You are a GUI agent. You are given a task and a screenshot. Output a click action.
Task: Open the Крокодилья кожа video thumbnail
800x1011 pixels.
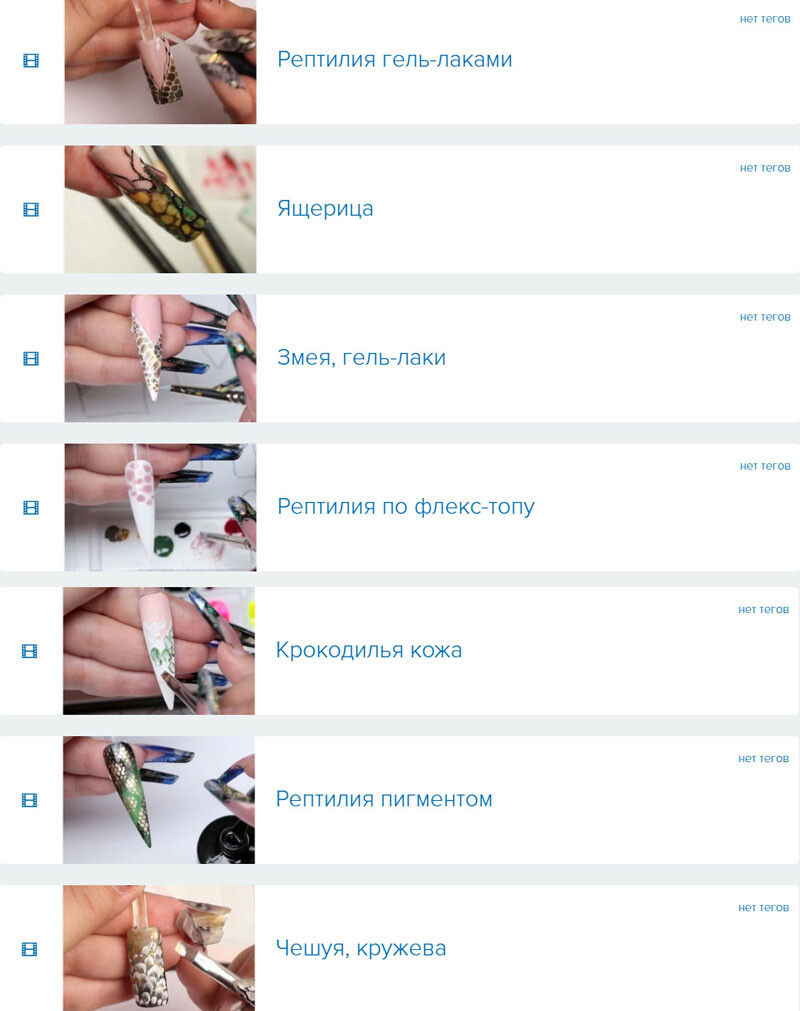click(x=159, y=651)
